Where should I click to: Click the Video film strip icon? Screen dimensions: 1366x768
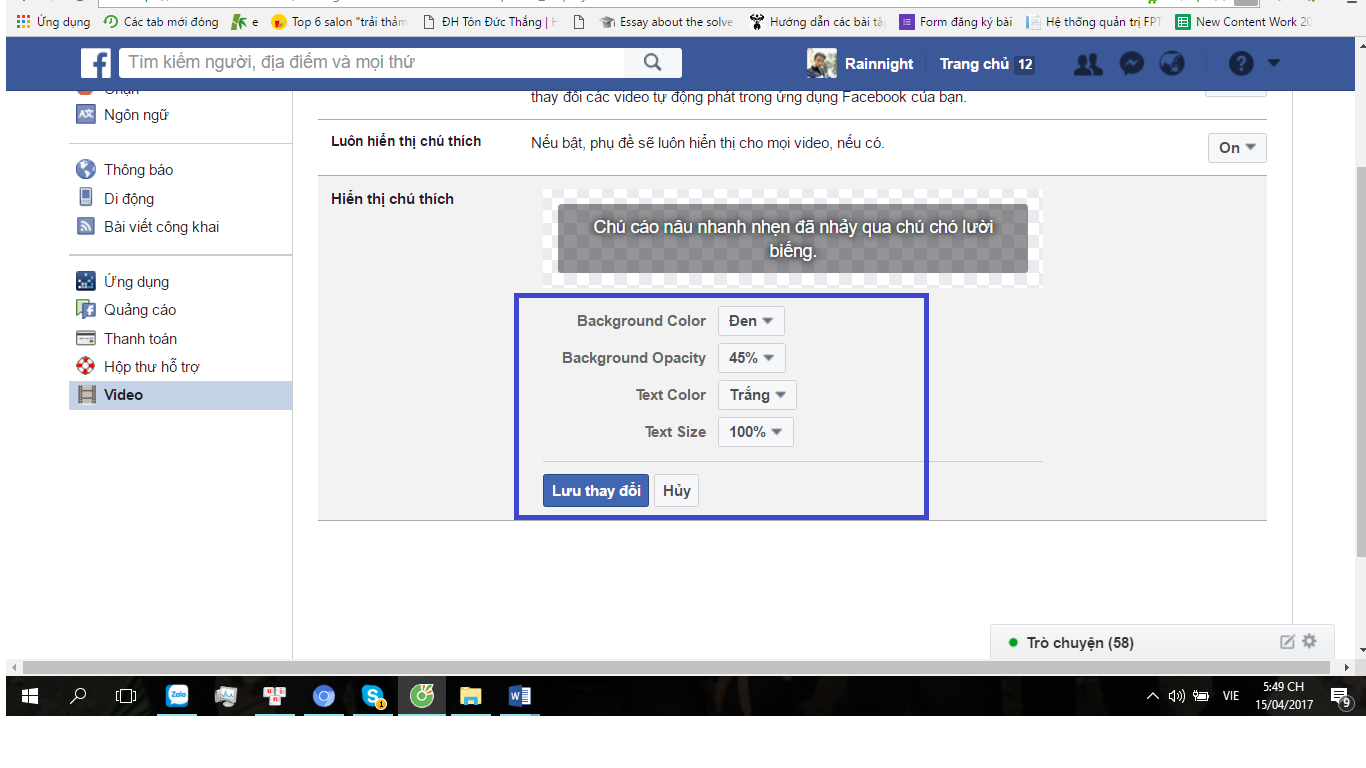tap(86, 395)
